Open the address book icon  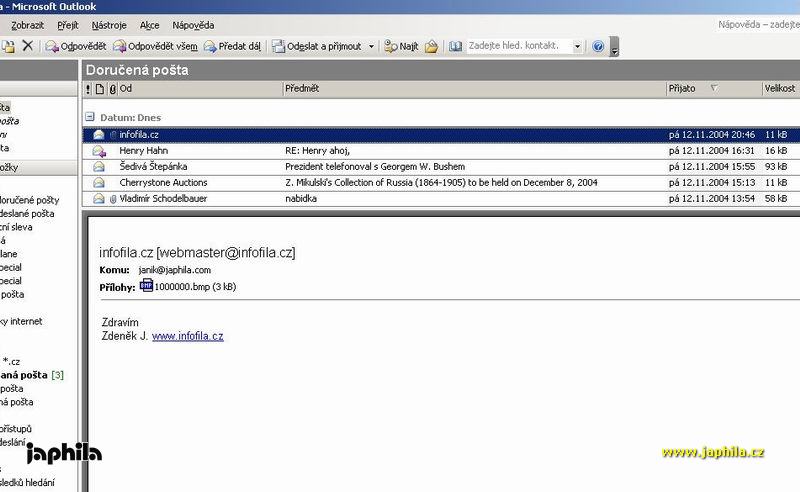[456, 46]
